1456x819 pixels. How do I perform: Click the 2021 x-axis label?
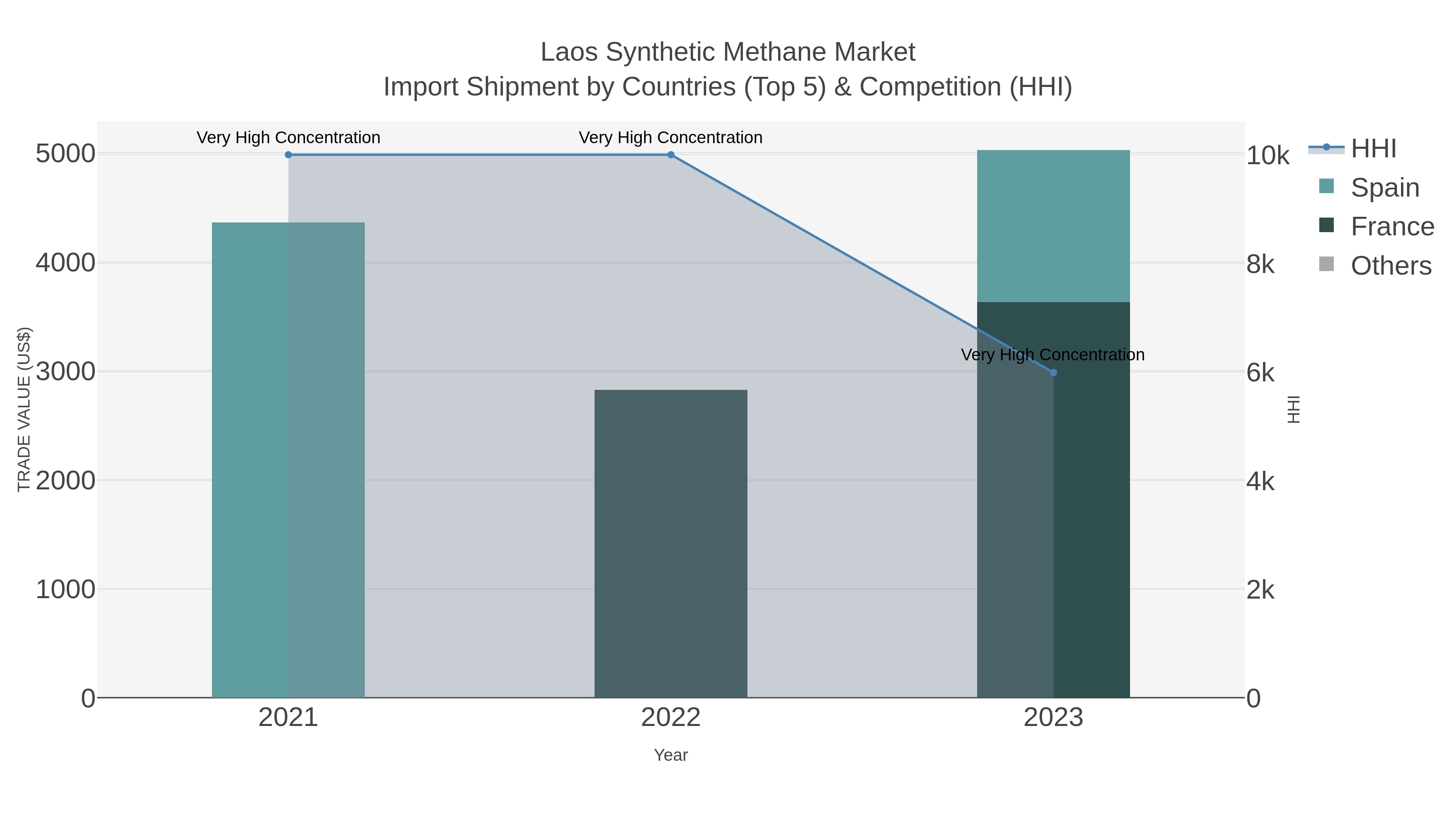click(288, 718)
